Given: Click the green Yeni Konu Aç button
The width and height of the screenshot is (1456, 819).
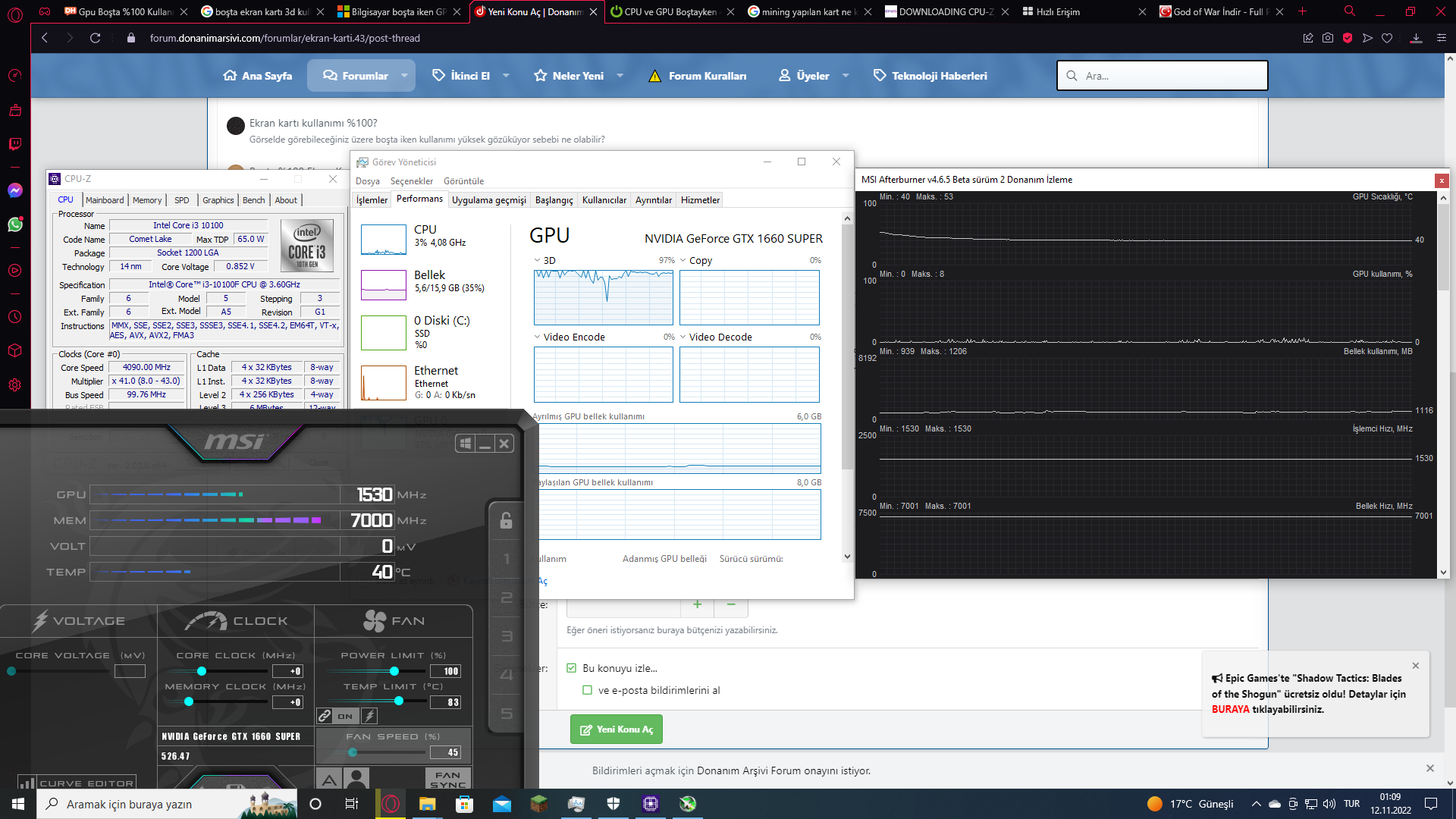Looking at the screenshot, I should coord(617,730).
